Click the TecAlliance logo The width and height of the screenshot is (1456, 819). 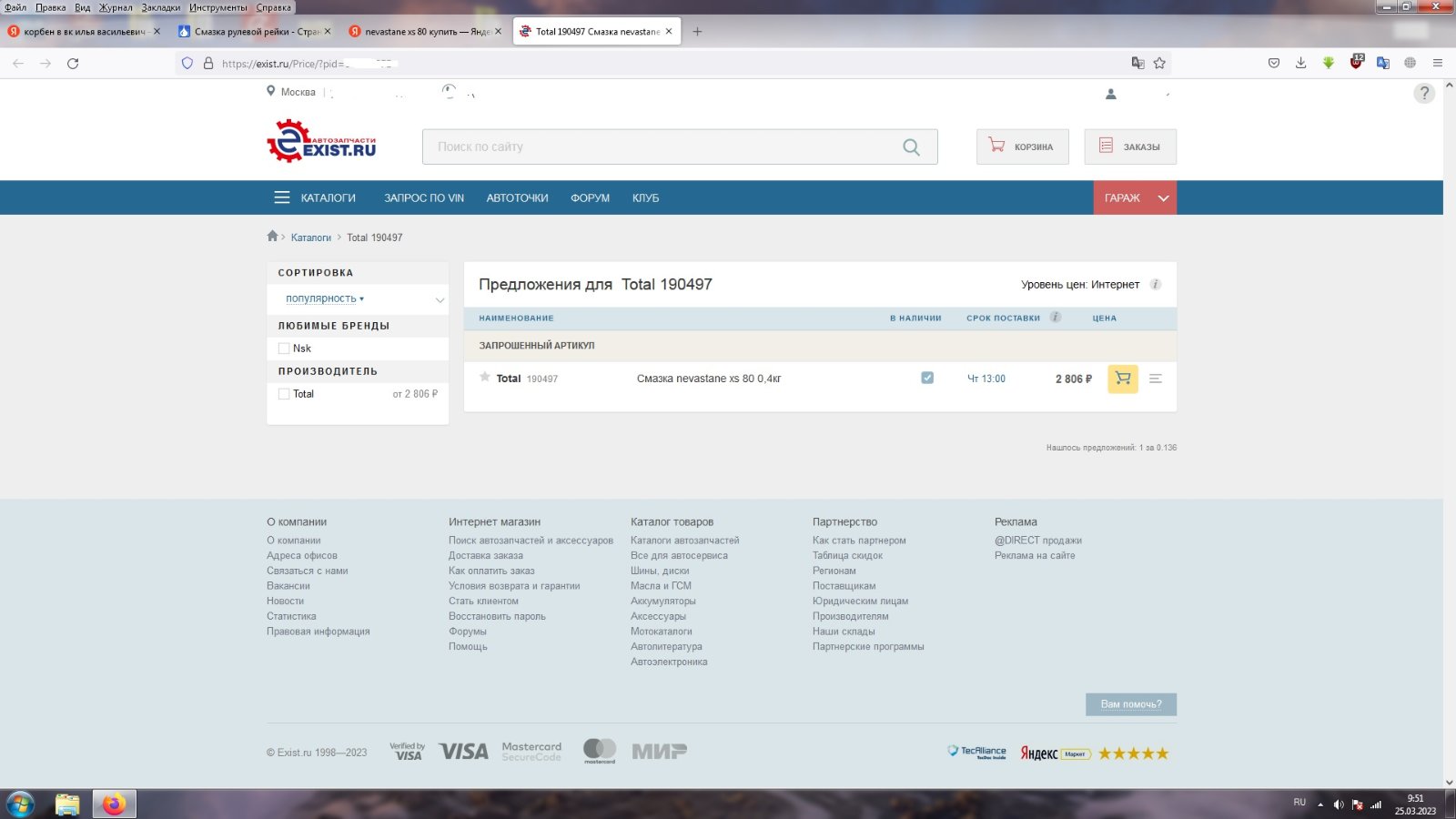click(976, 752)
